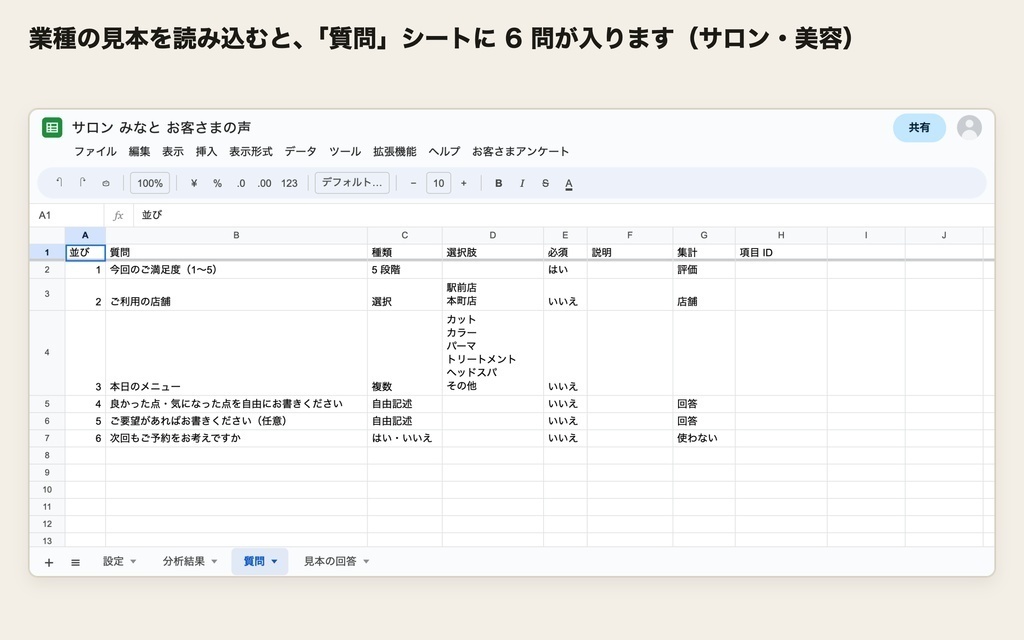Open the 質問 tab dropdown arrow
Screen dimensions: 1024x640
pyautogui.click(x=274, y=562)
